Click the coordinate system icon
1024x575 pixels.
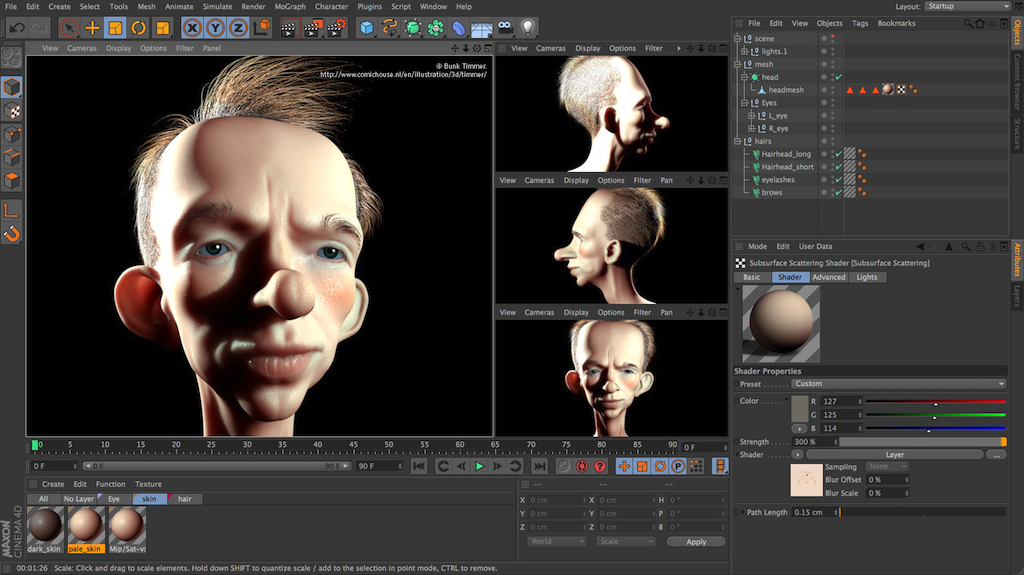pyautogui.click(x=261, y=27)
